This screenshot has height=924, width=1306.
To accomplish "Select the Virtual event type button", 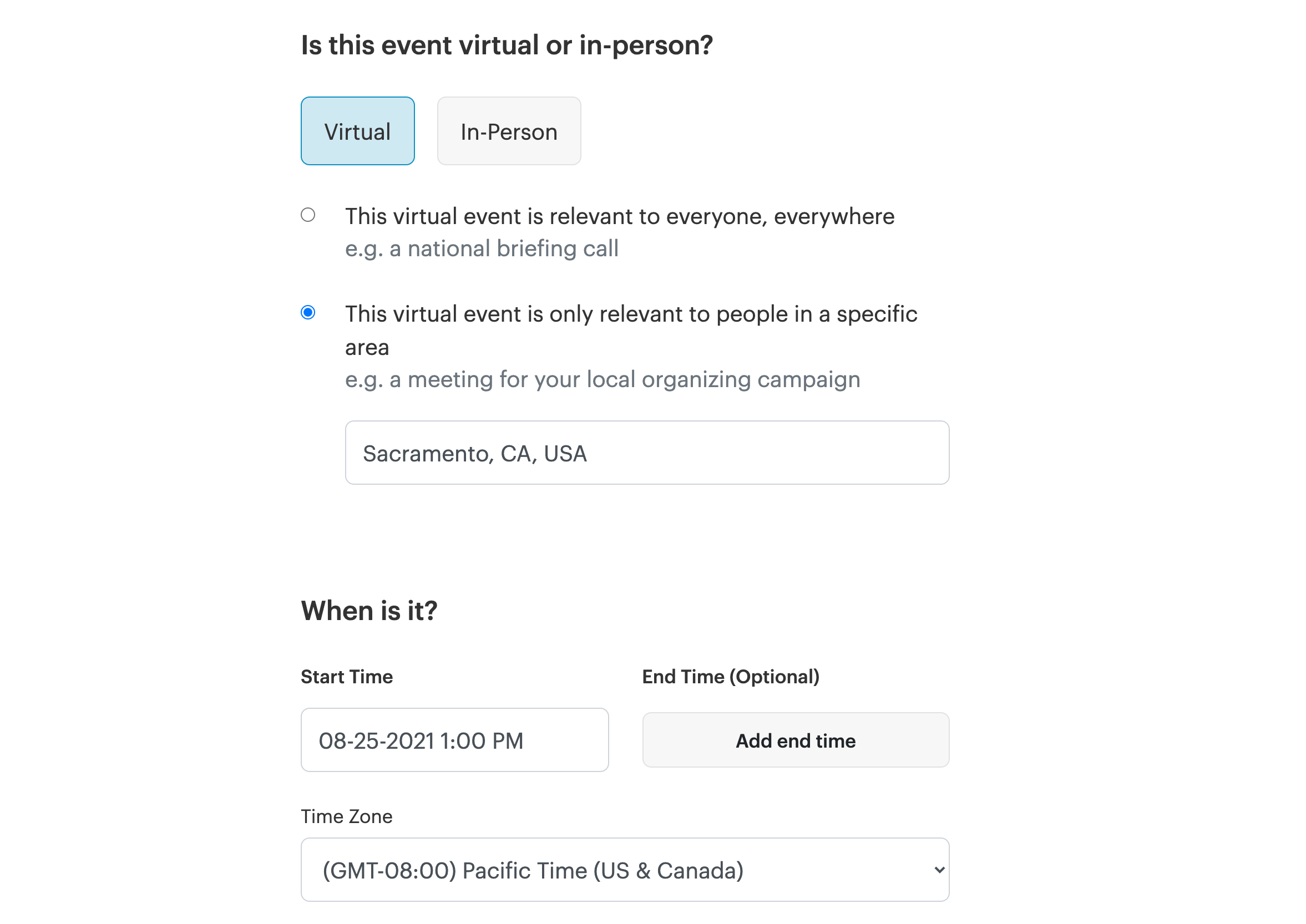I will click(x=358, y=130).
